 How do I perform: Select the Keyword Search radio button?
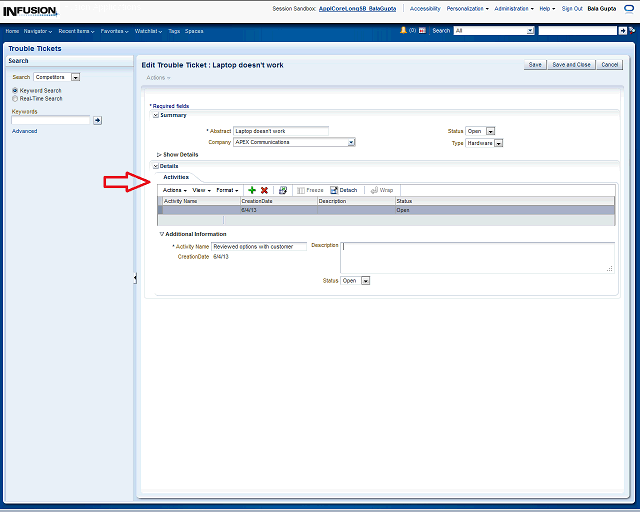point(14,91)
